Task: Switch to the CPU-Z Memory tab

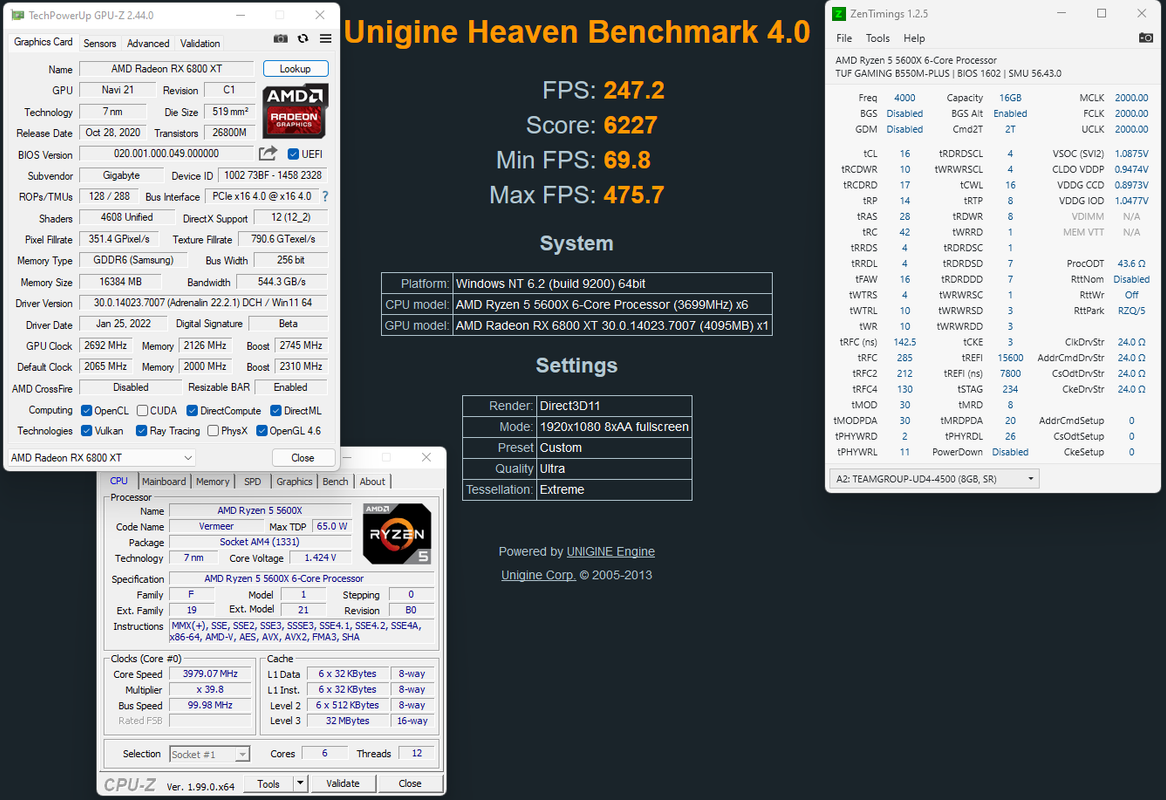Action: [x=213, y=481]
